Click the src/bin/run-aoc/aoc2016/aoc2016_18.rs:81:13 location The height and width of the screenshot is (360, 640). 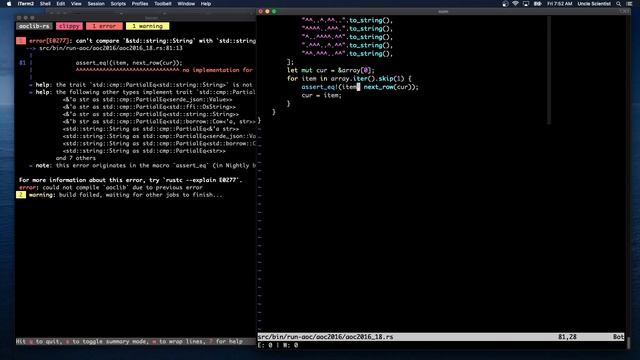click(111, 48)
